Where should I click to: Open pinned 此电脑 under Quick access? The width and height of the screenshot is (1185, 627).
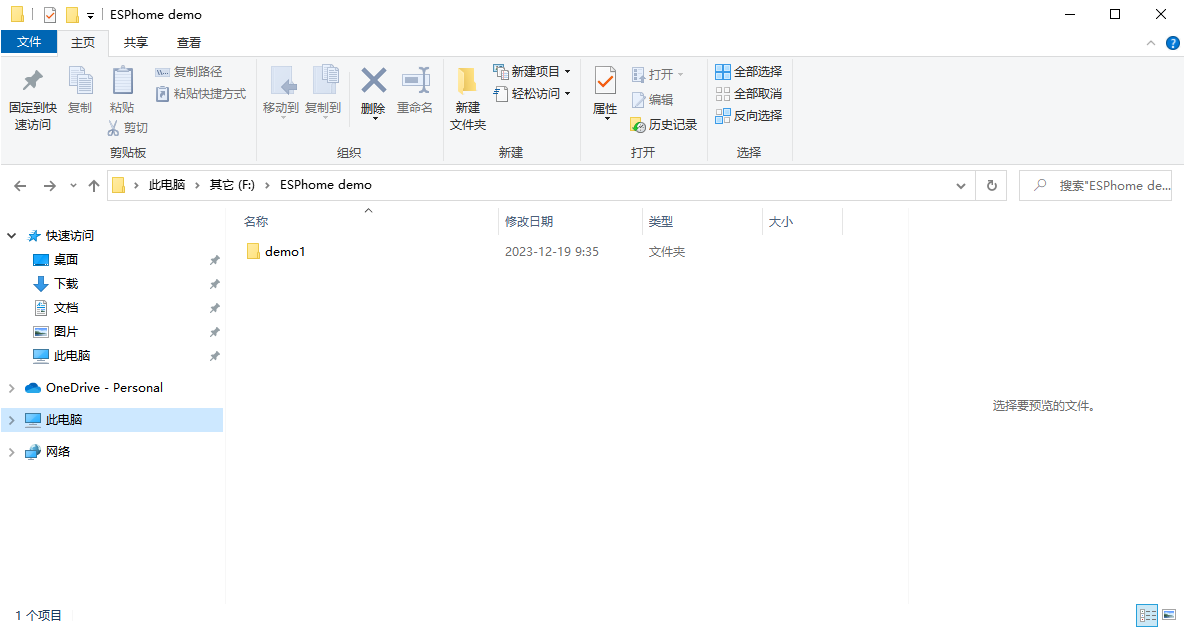click(x=72, y=356)
